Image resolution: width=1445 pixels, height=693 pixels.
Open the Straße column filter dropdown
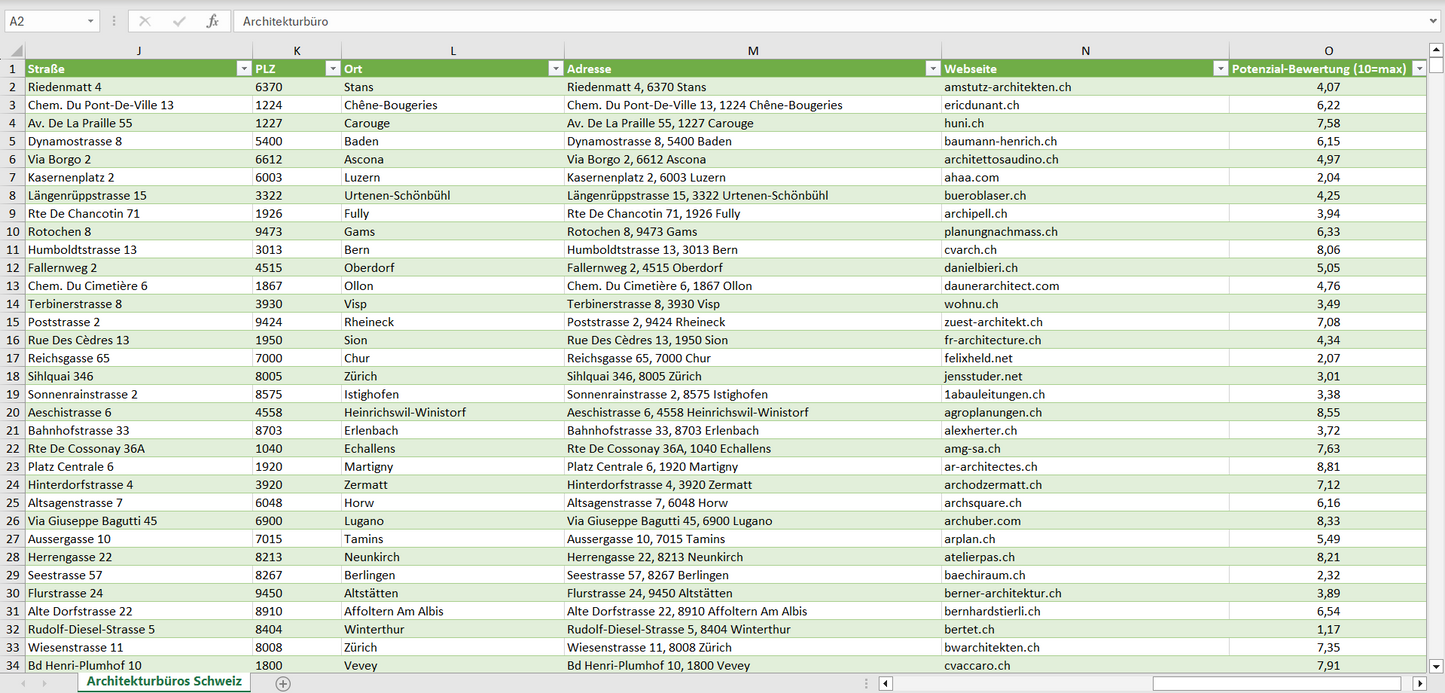point(243,69)
